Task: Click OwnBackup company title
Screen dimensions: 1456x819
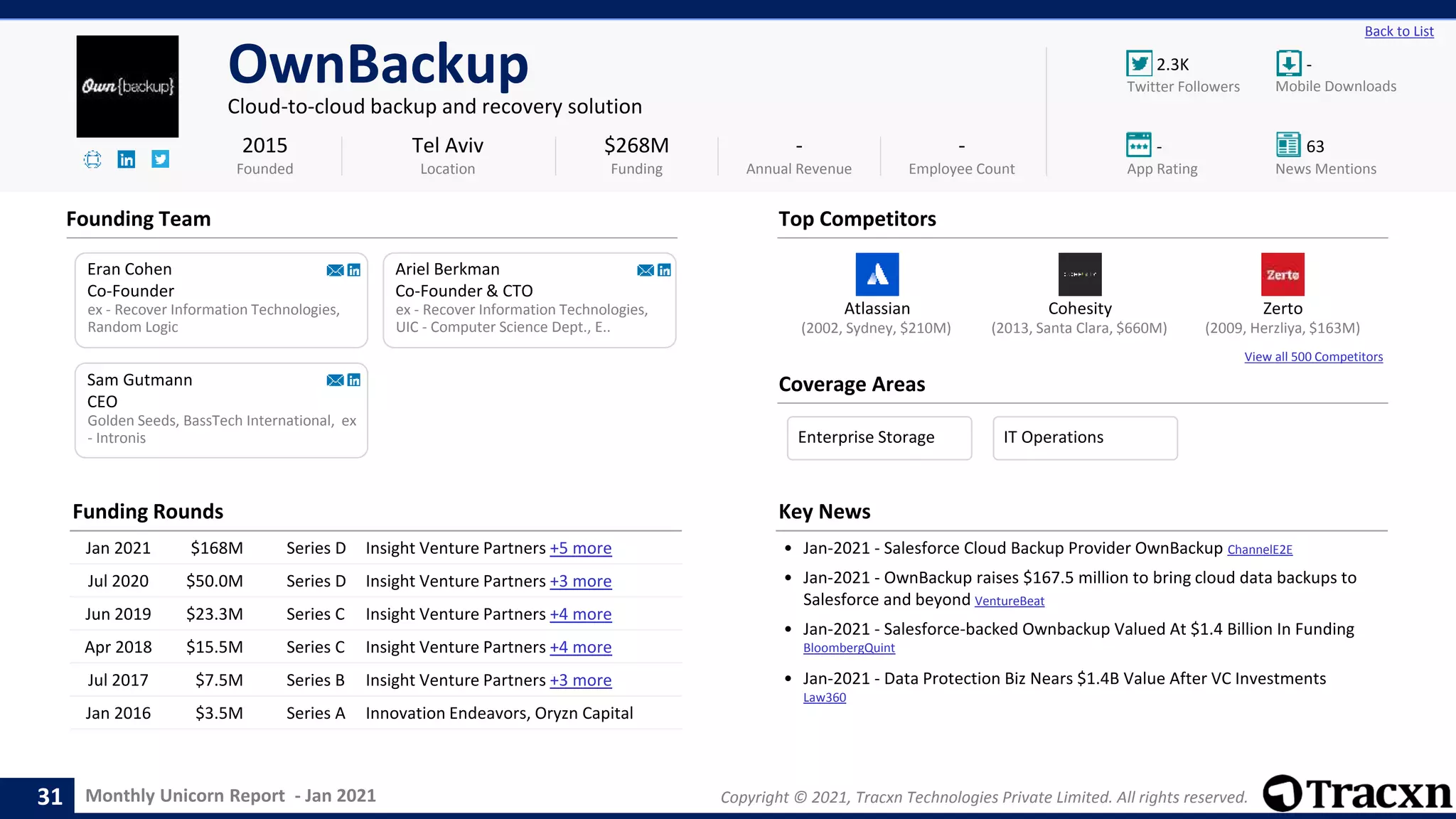Action: (x=378, y=64)
